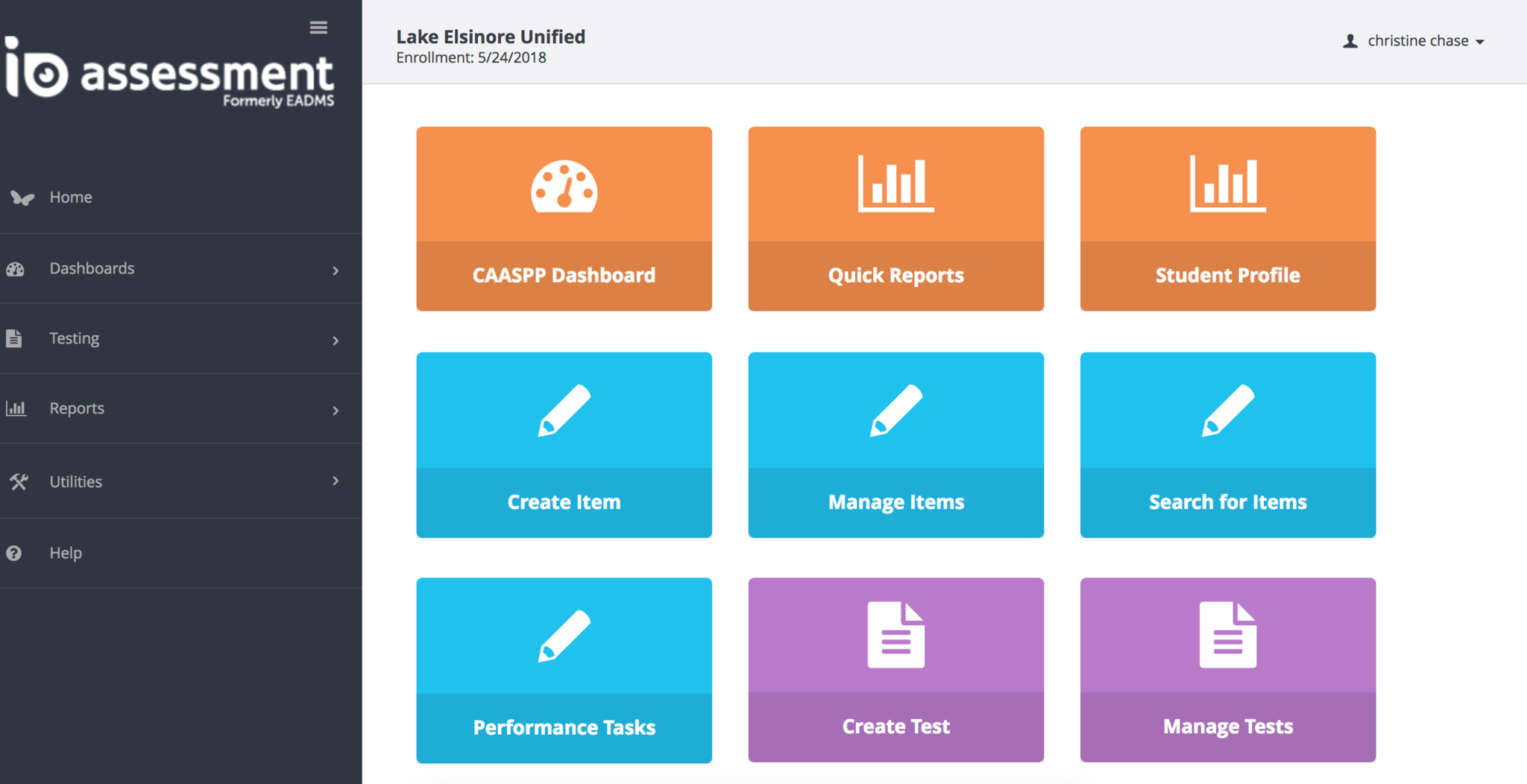Click the Manage Tests document icon

[1227, 635]
